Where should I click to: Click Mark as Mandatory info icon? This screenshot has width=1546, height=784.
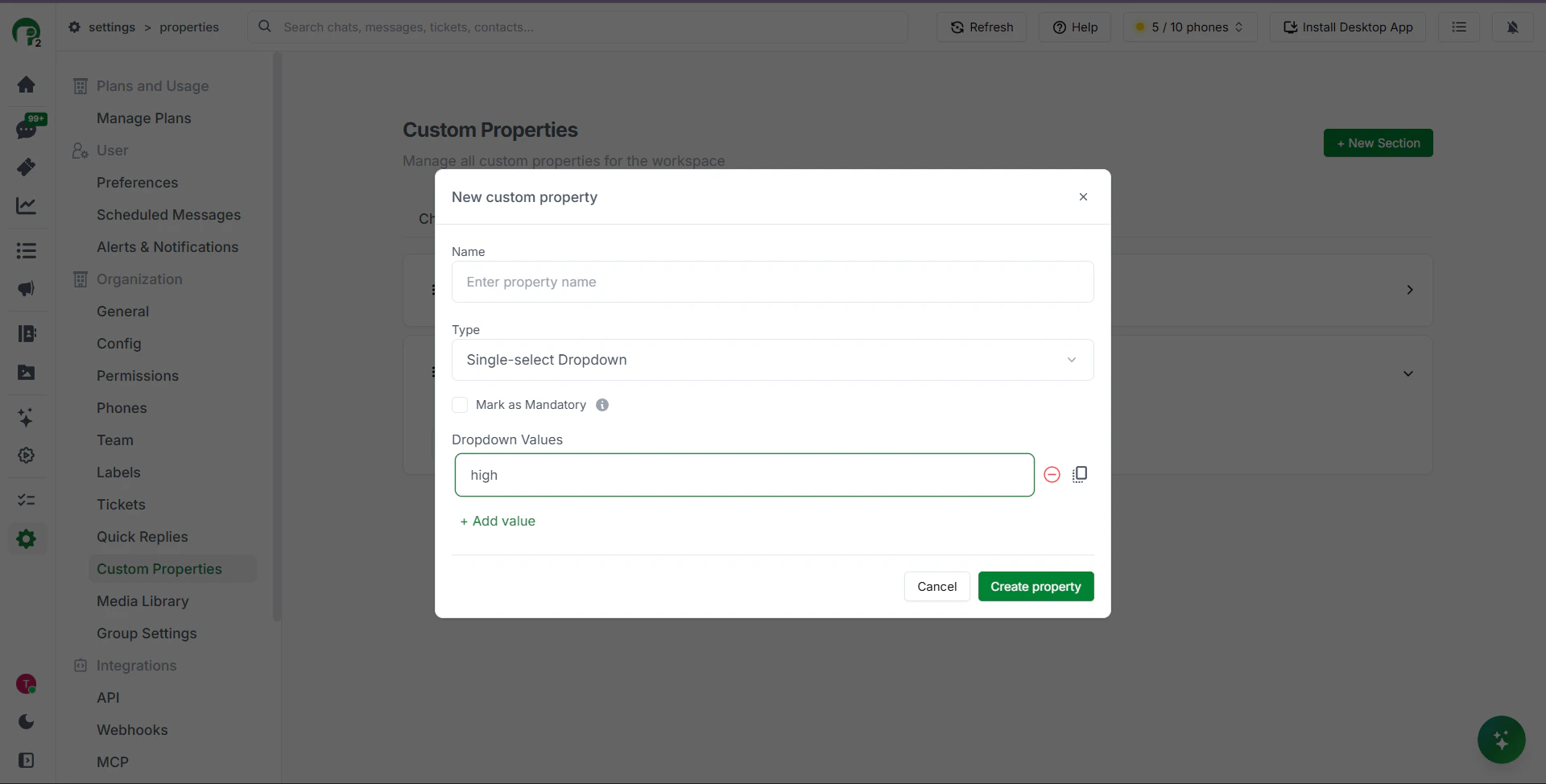[x=602, y=405]
